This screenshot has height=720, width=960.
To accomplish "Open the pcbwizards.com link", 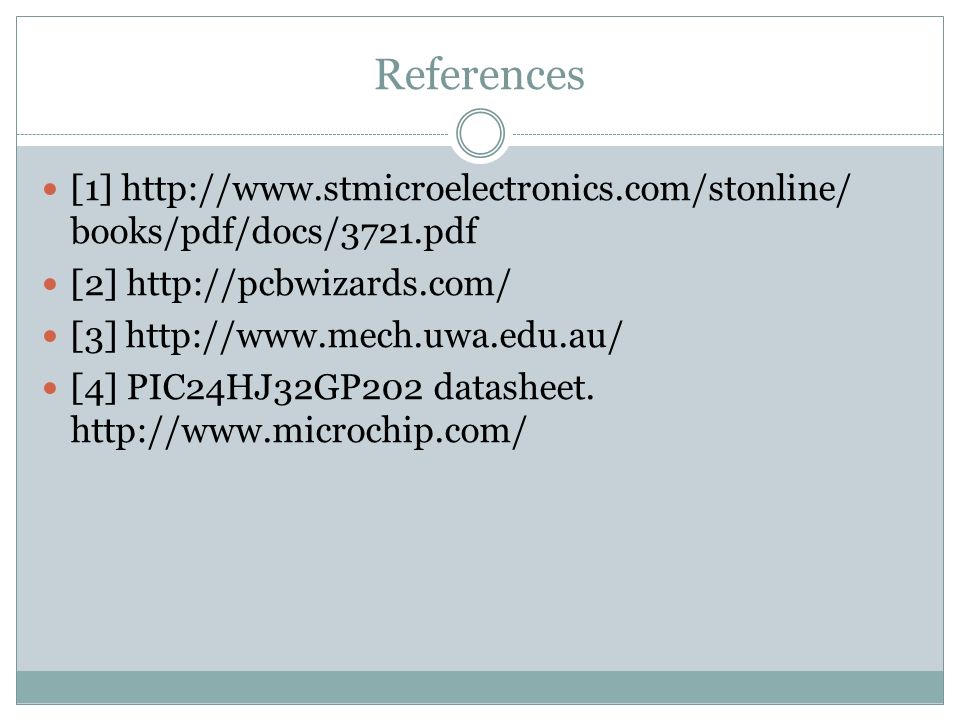I will pyautogui.click(x=318, y=285).
